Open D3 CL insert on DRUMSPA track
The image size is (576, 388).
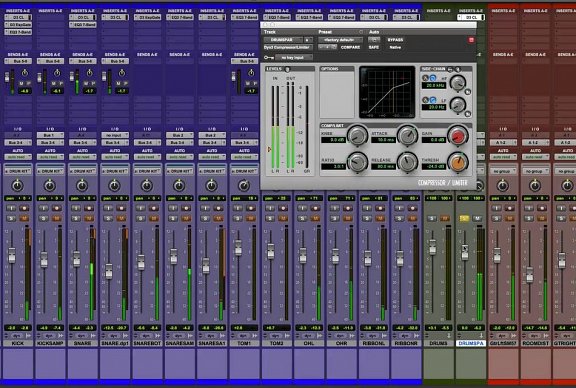pos(471,17)
